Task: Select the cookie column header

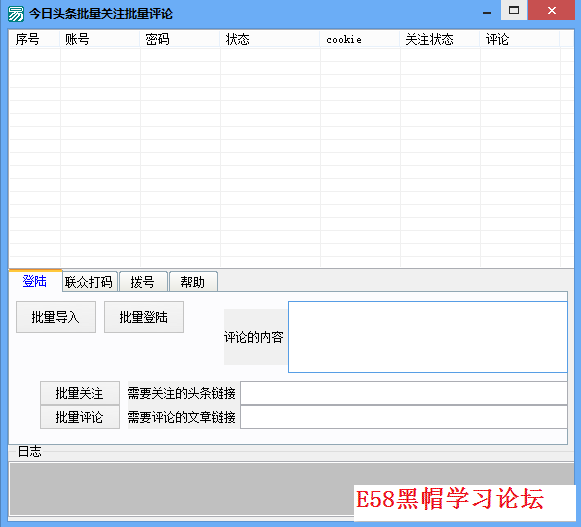Action: pos(360,39)
